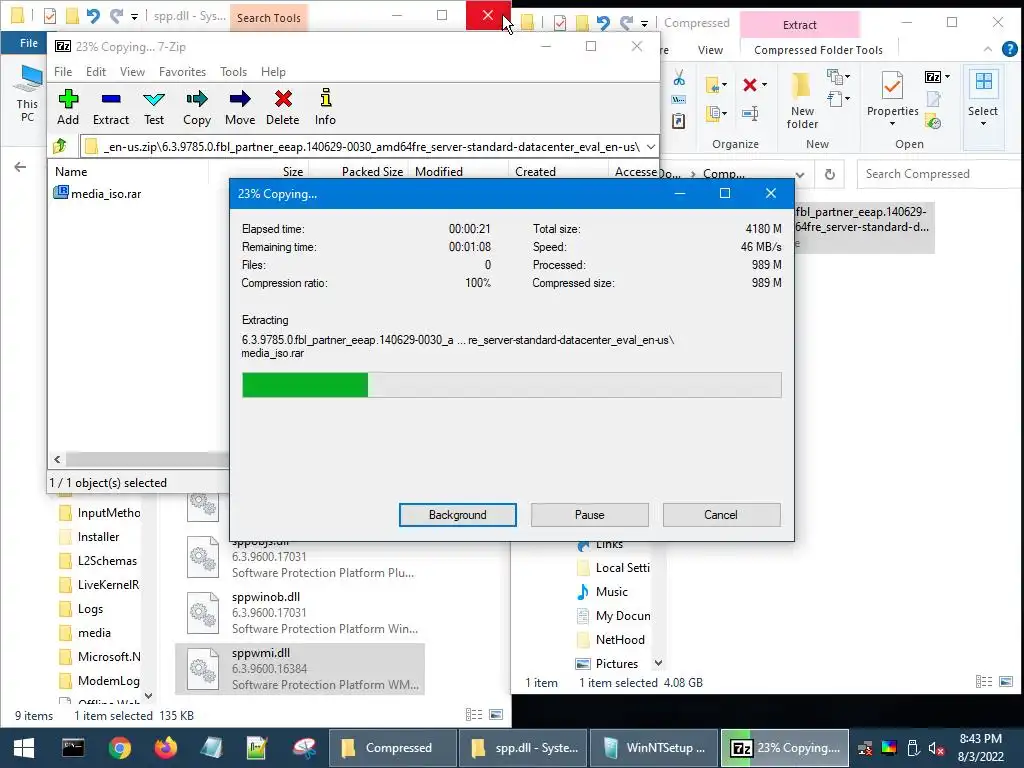Open 7z Open-with dropdown in ribbon

point(947,77)
